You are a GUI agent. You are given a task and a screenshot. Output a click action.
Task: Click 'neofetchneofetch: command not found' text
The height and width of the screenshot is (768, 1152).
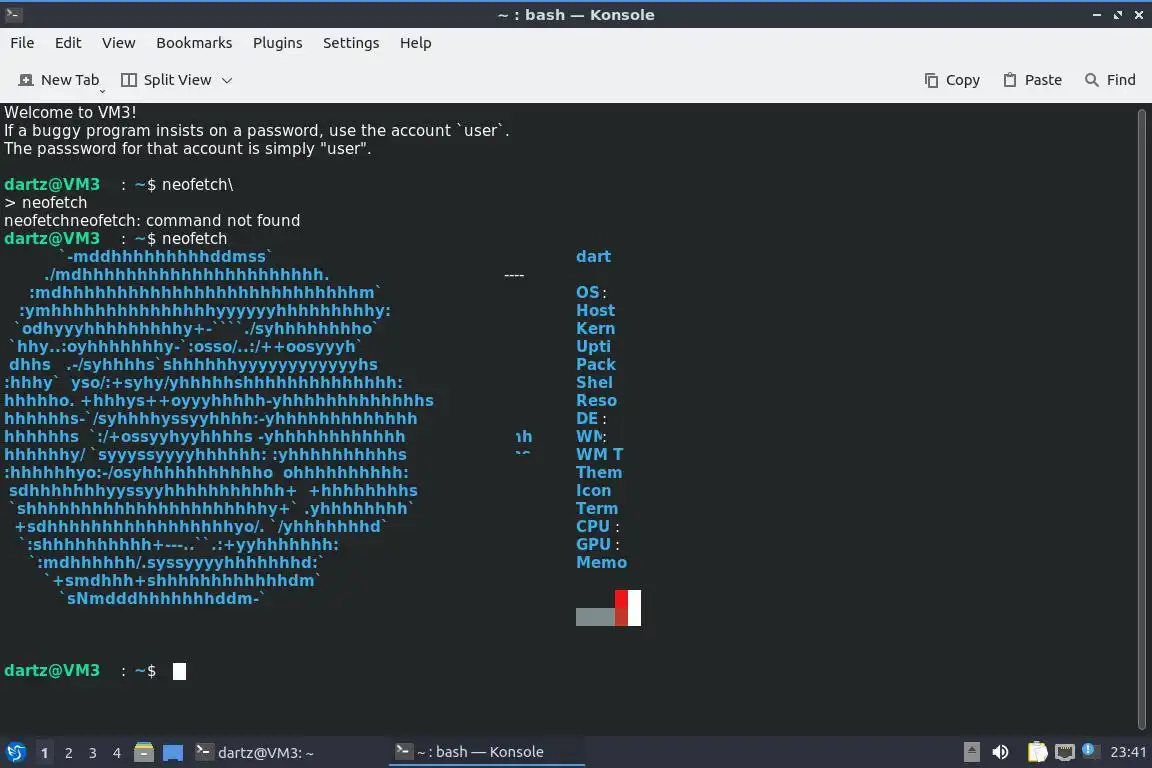(152, 220)
